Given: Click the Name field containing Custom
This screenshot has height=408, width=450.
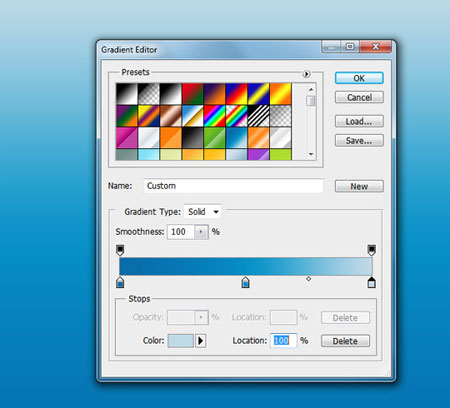Looking at the screenshot, I should click(233, 186).
